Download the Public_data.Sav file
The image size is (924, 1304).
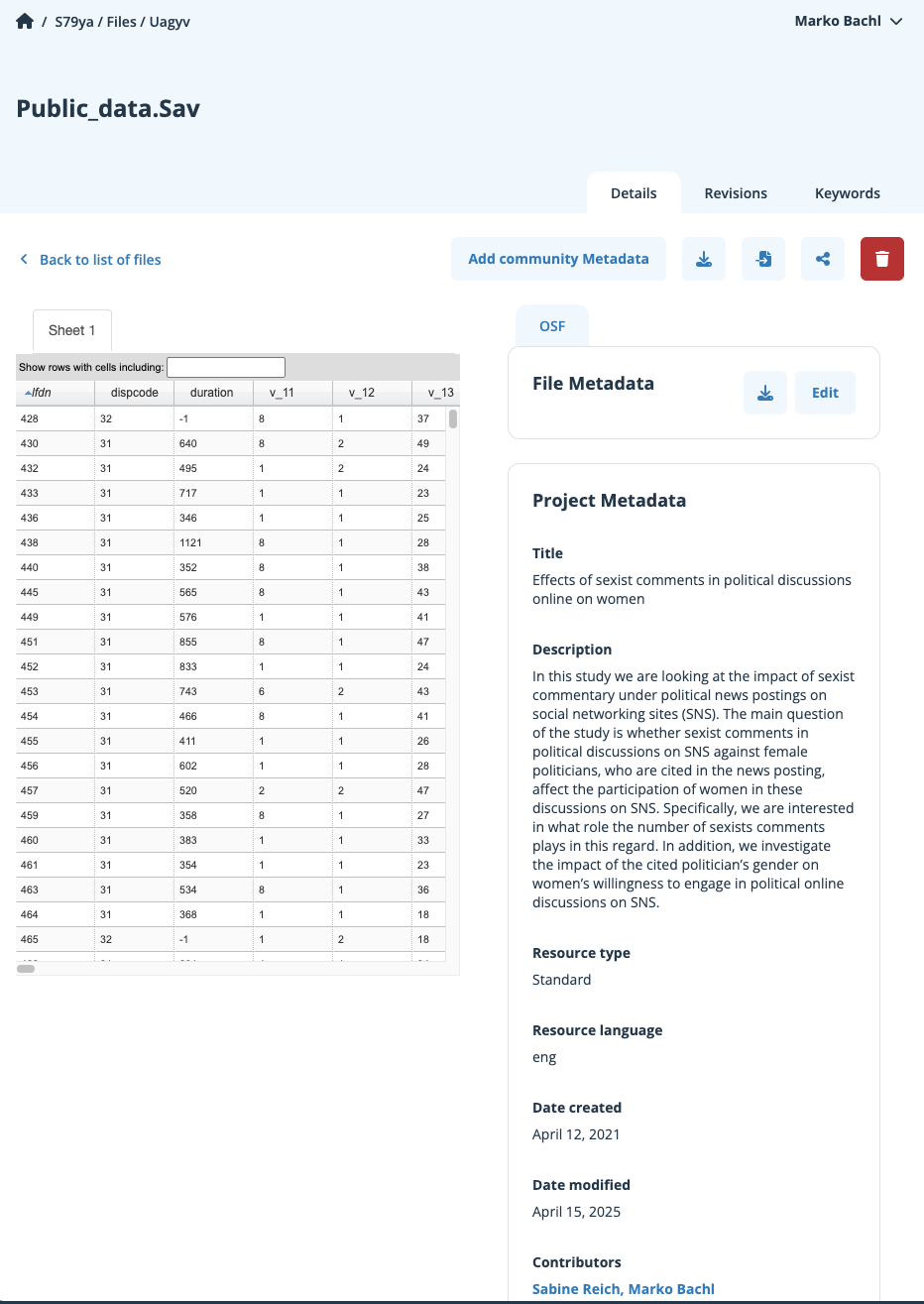pos(704,259)
